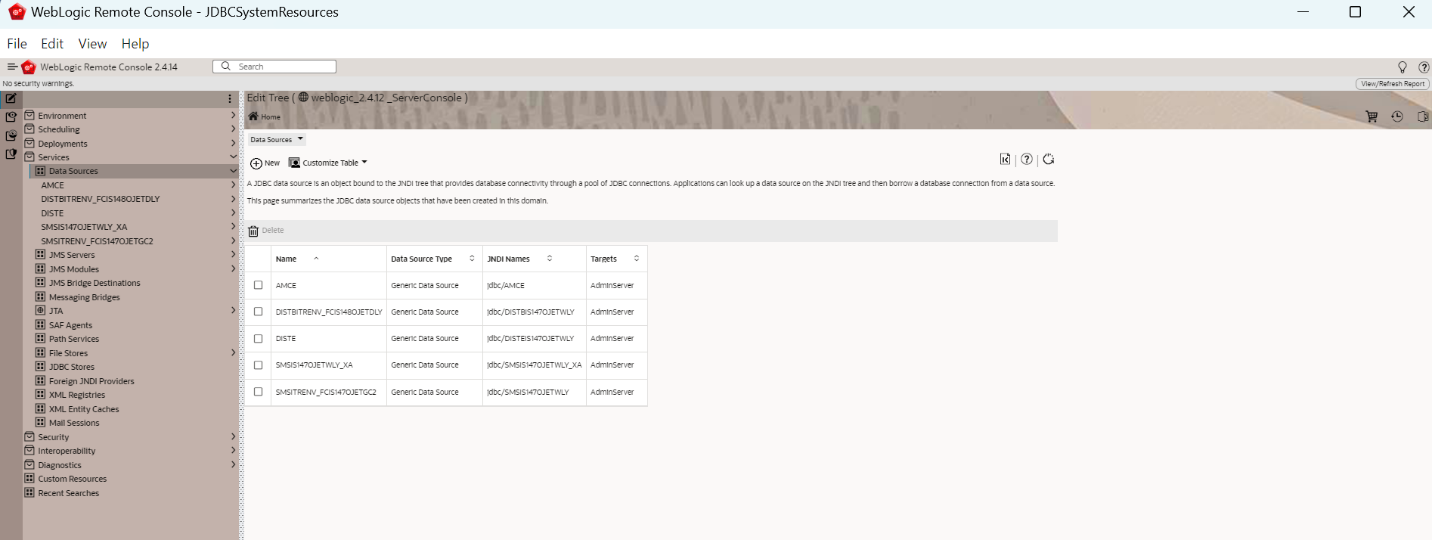Click the Mail Sessions grid icon
The image size is (1432, 540).
click(x=40, y=423)
